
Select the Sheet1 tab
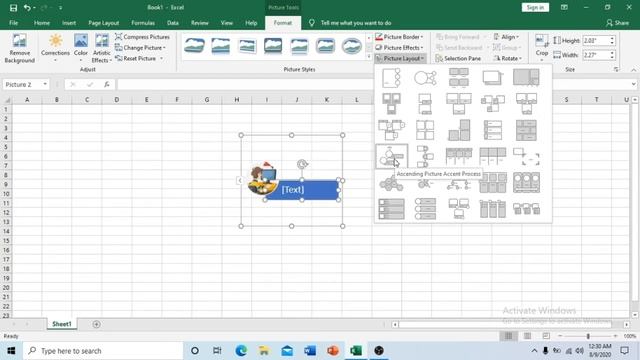(62, 324)
